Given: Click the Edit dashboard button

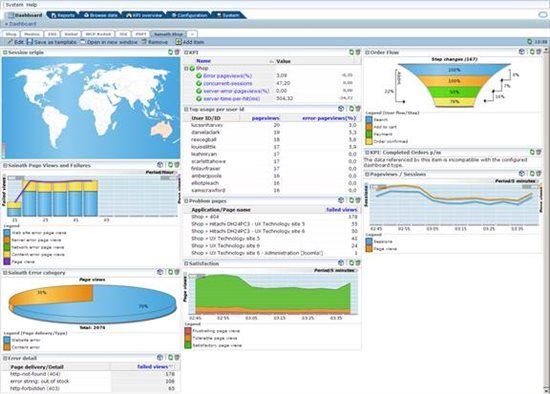Looking at the screenshot, I should pyautogui.click(x=15, y=42).
